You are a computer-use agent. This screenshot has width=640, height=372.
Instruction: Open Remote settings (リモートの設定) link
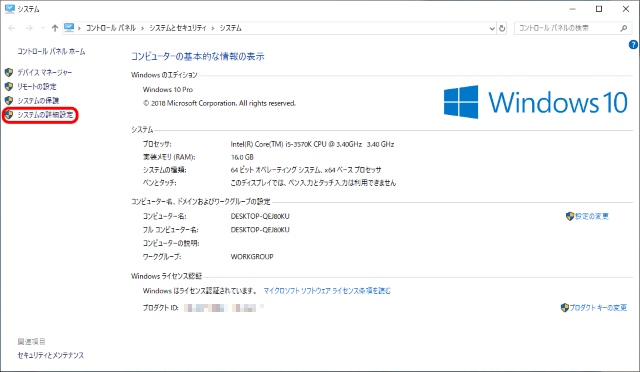(x=37, y=87)
